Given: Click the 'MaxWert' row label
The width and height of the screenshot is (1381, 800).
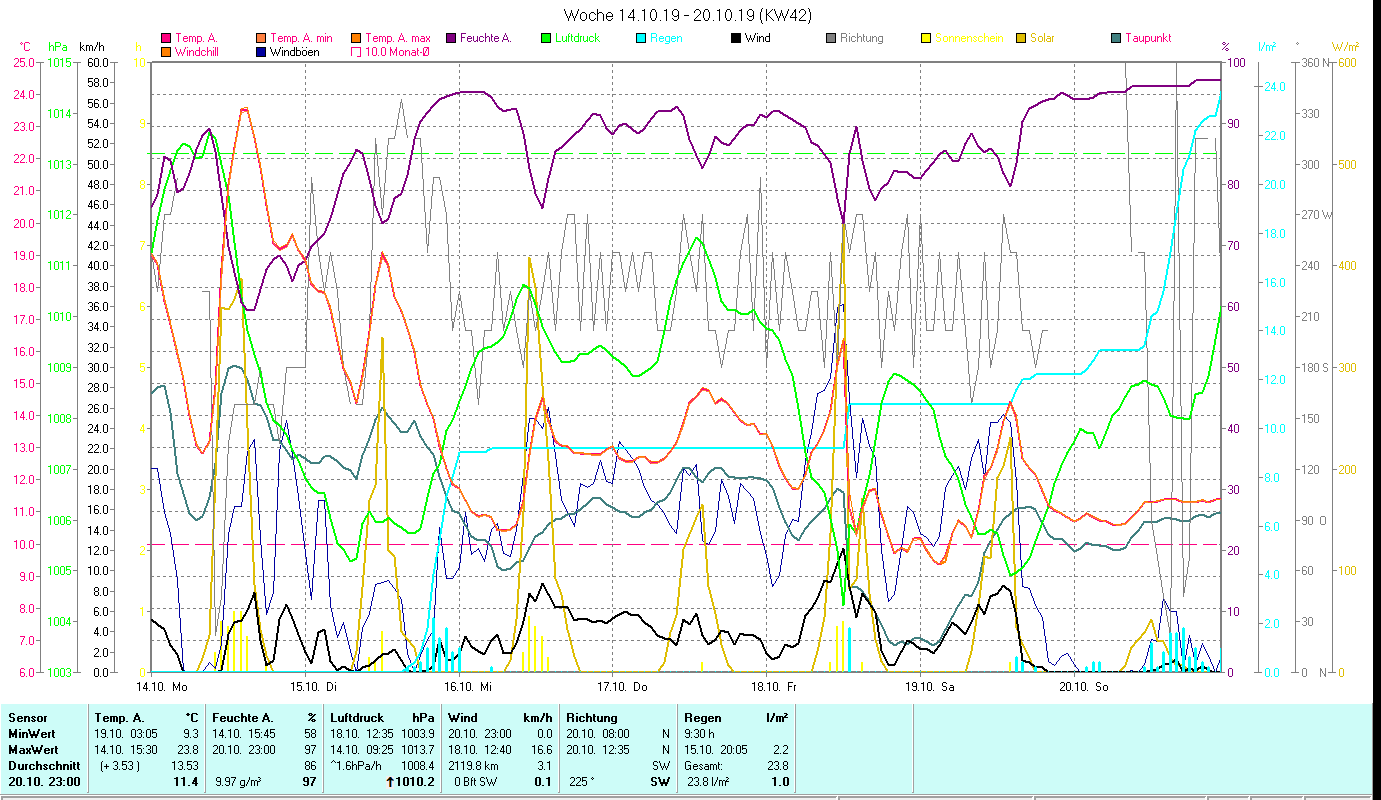Looking at the screenshot, I should pos(33,749).
